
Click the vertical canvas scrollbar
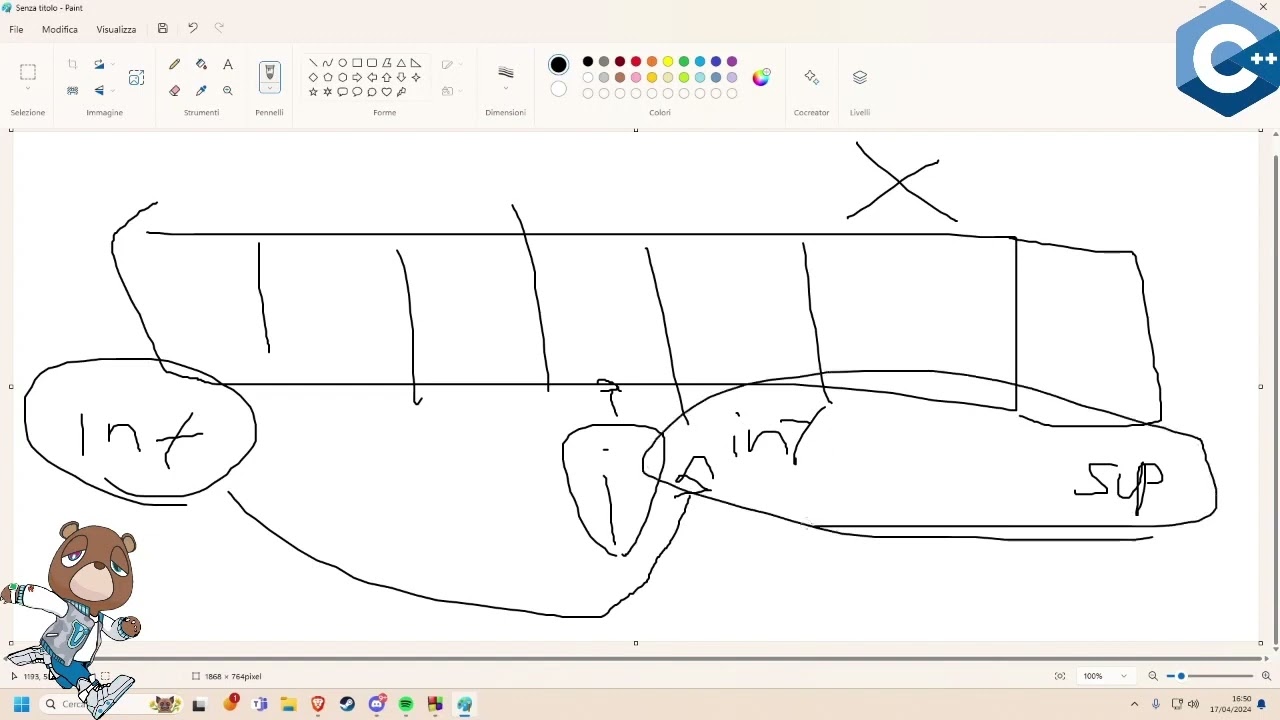click(1275, 398)
